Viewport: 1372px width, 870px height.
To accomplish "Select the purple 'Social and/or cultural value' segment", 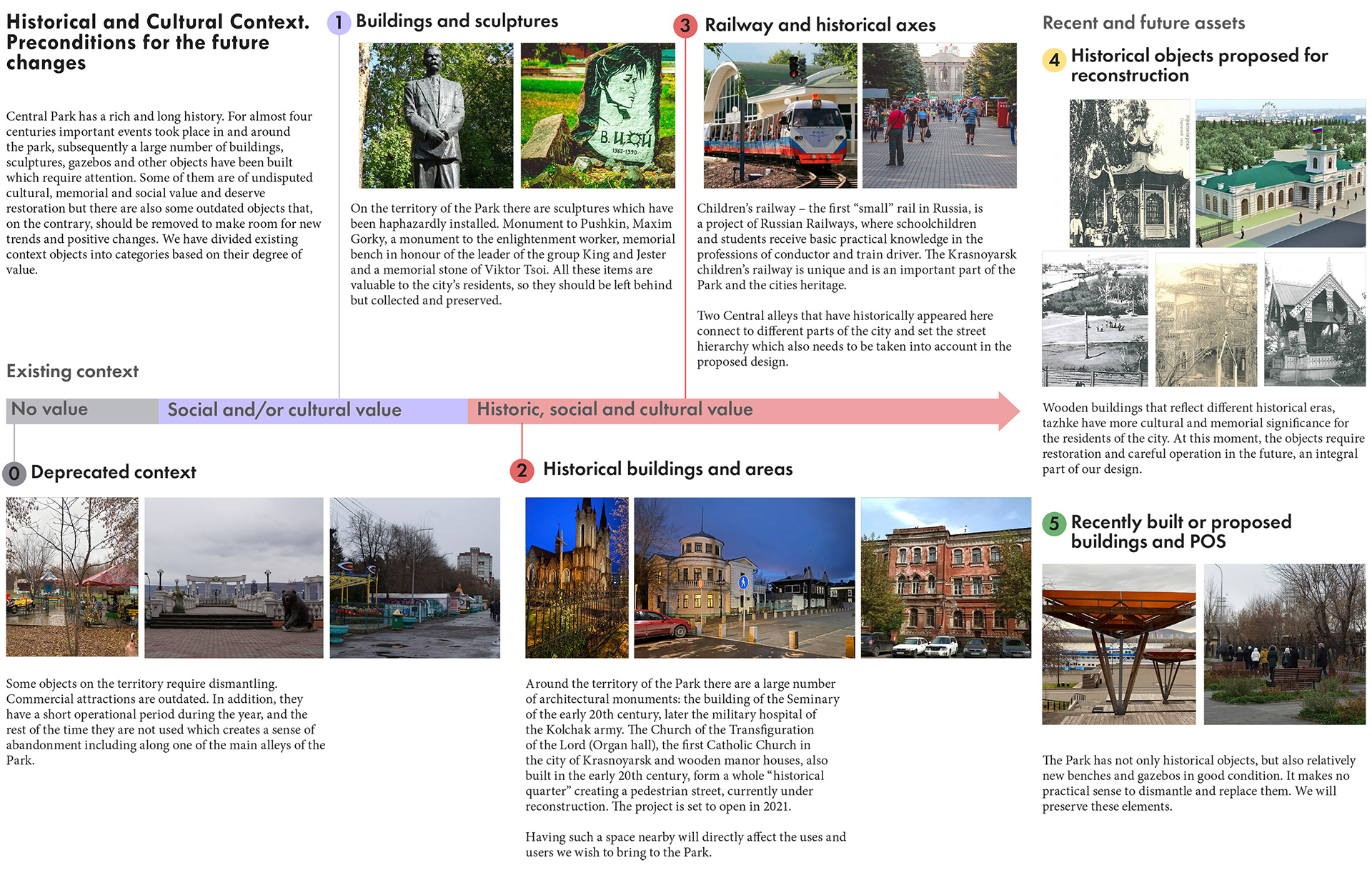I will [313, 411].
